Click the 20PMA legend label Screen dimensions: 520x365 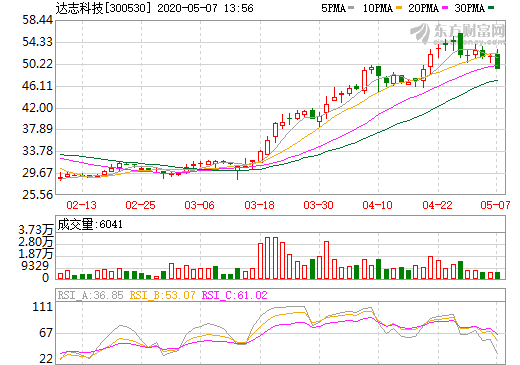tap(423, 8)
